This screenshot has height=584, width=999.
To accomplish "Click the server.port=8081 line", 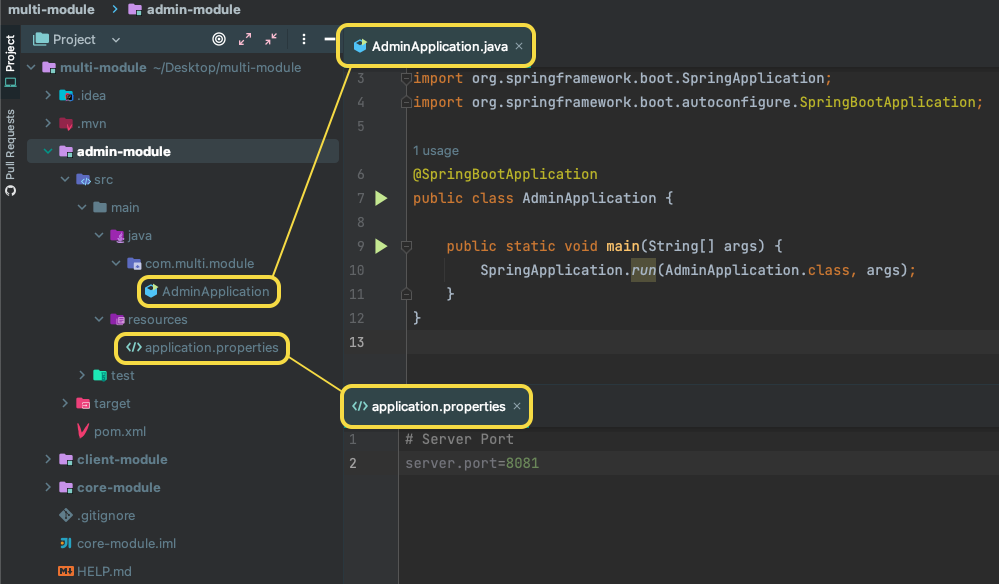I will (472, 463).
